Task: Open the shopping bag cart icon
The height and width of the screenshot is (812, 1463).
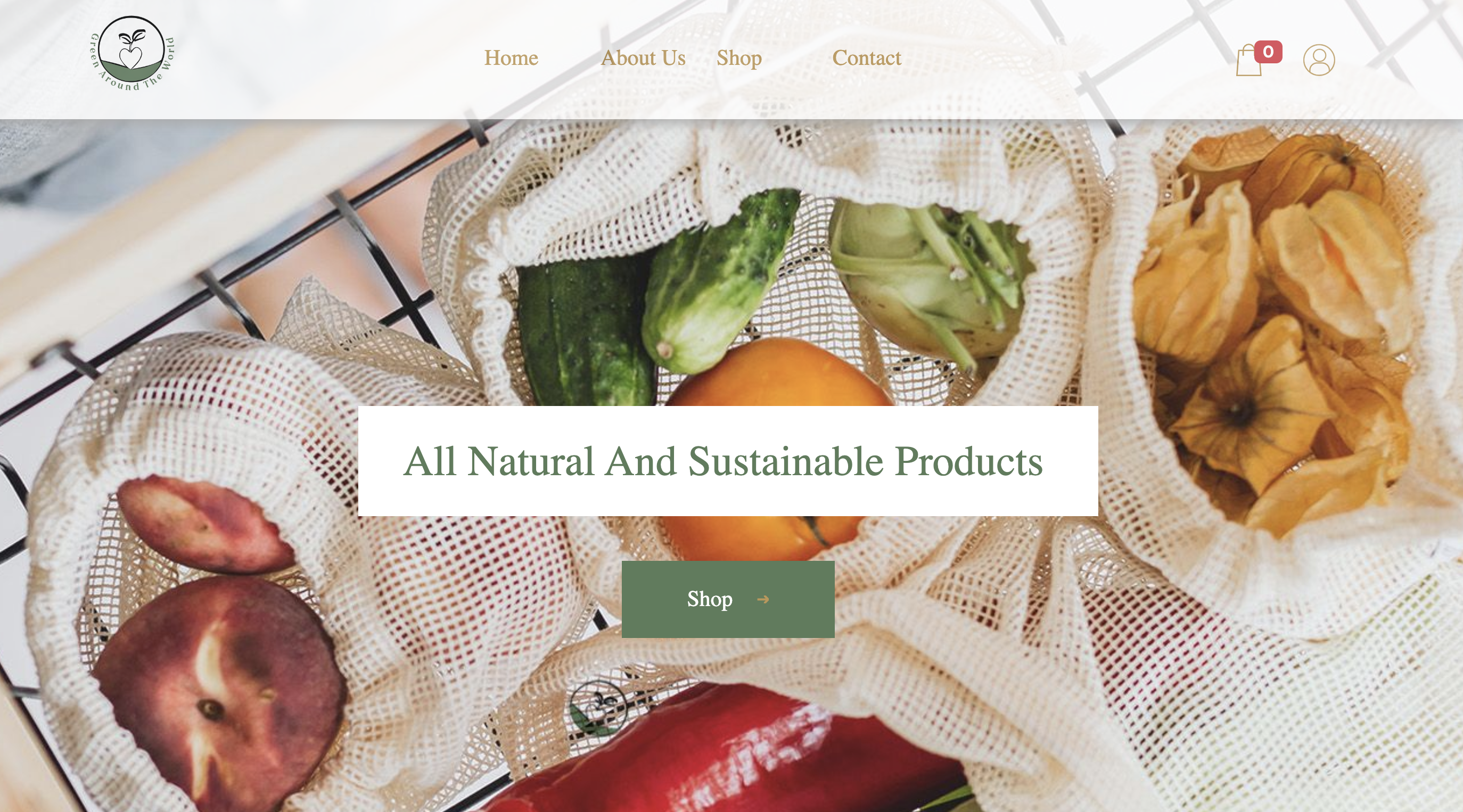Action: 1248,60
